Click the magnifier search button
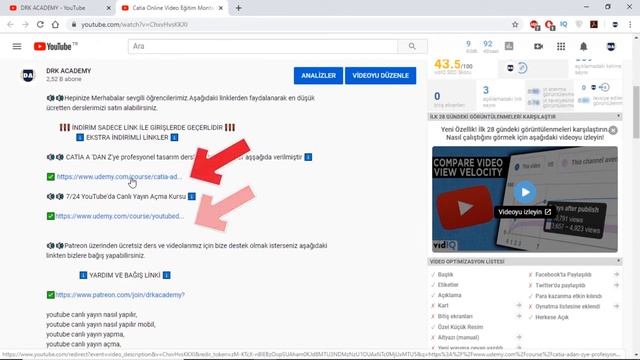The image size is (640, 360). coord(412,47)
